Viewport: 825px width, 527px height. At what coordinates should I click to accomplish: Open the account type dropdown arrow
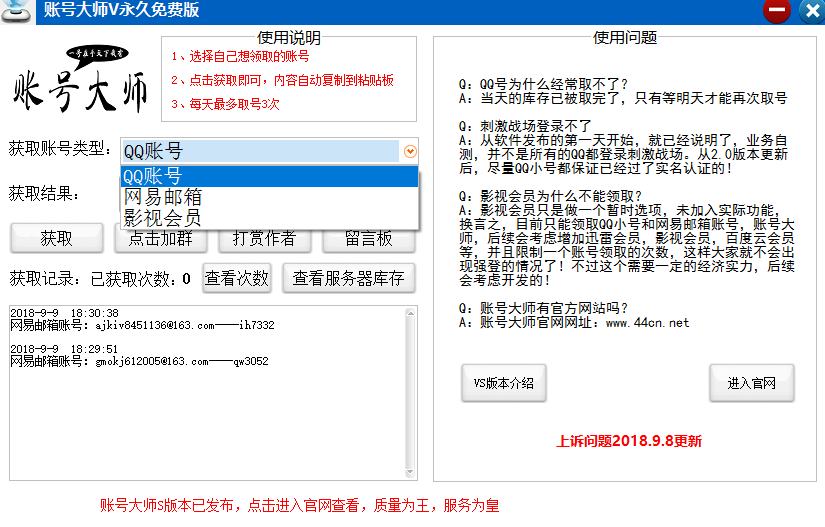click(410, 151)
